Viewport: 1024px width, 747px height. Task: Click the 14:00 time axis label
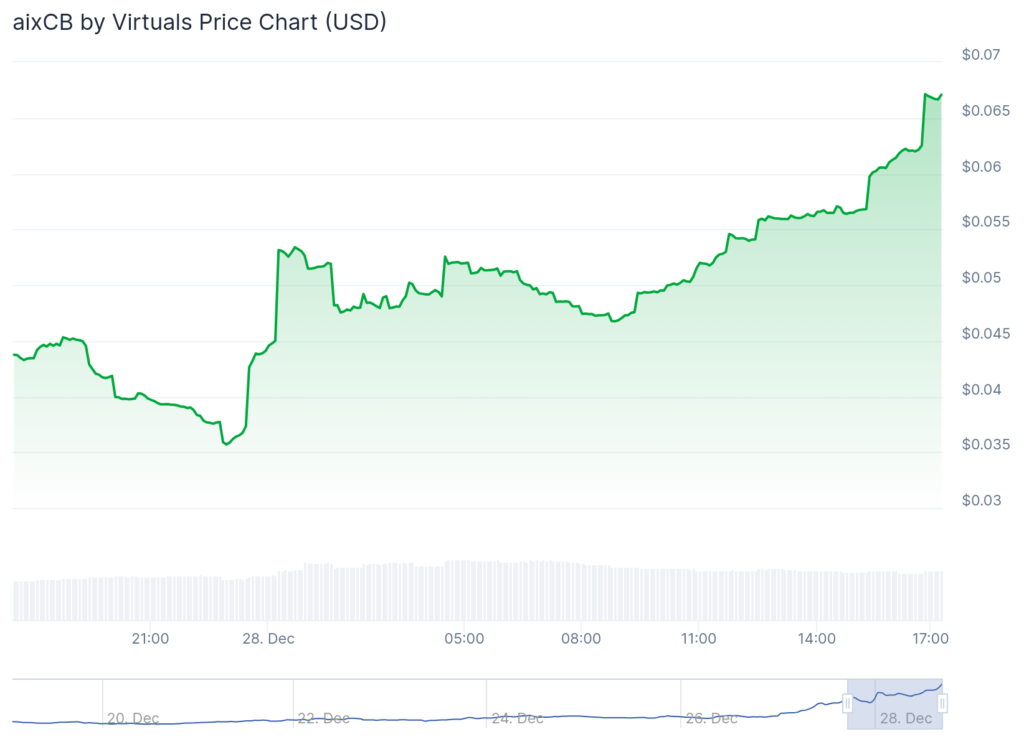(817, 638)
